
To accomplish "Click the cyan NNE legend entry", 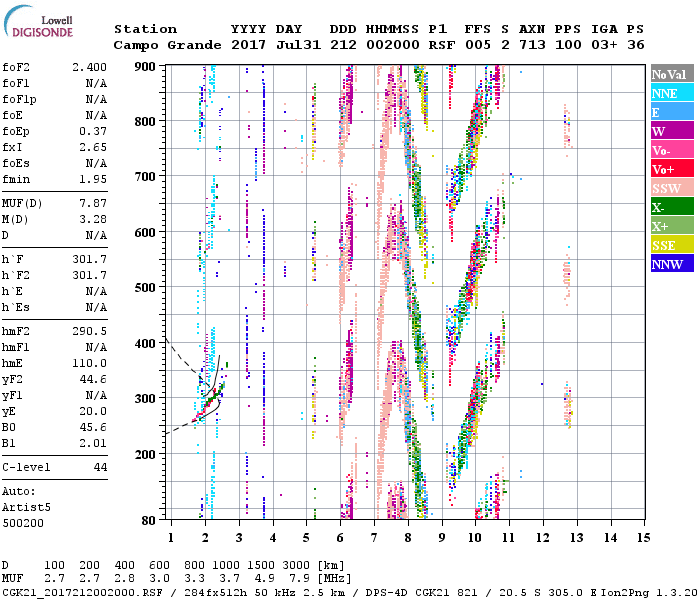I will click(671, 94).
